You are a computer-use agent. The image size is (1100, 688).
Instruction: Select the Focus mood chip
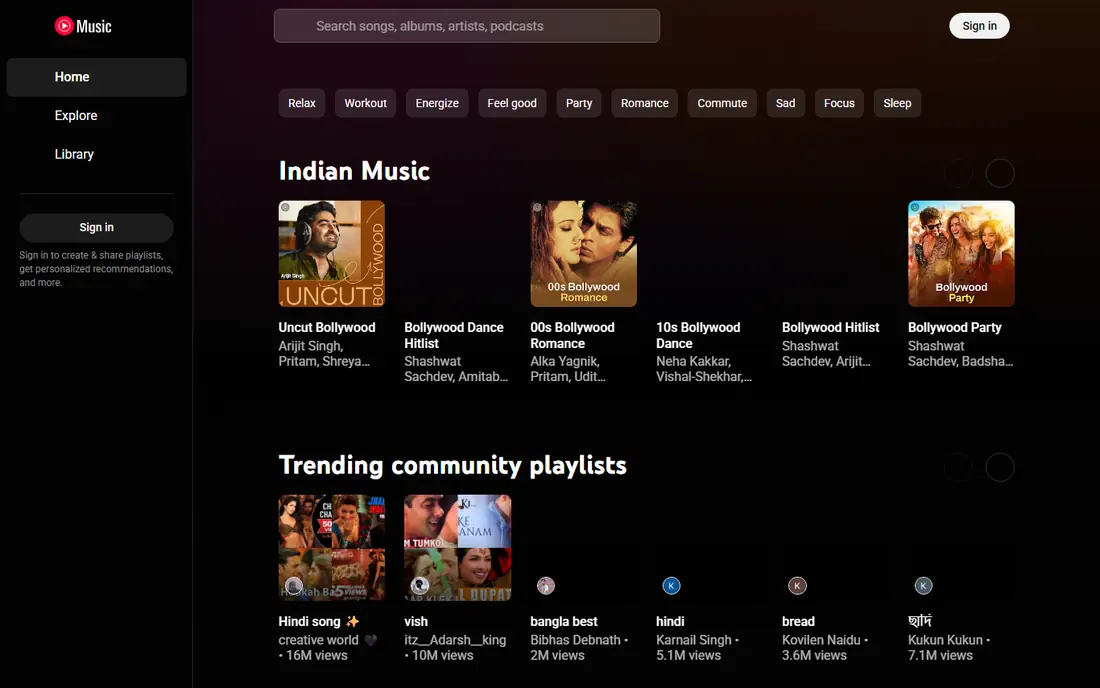click(x=839, y=103)
